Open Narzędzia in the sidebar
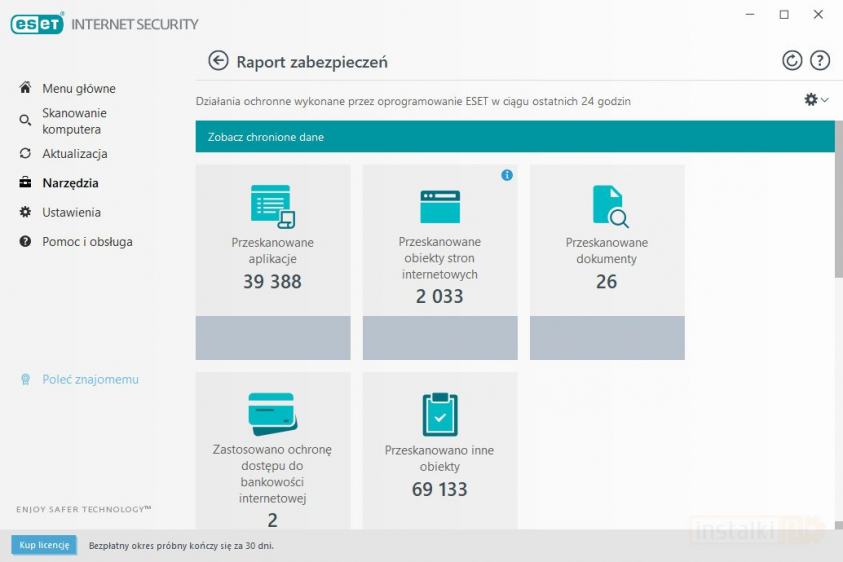Screen dimensions: 843x562 coord(70,183)
